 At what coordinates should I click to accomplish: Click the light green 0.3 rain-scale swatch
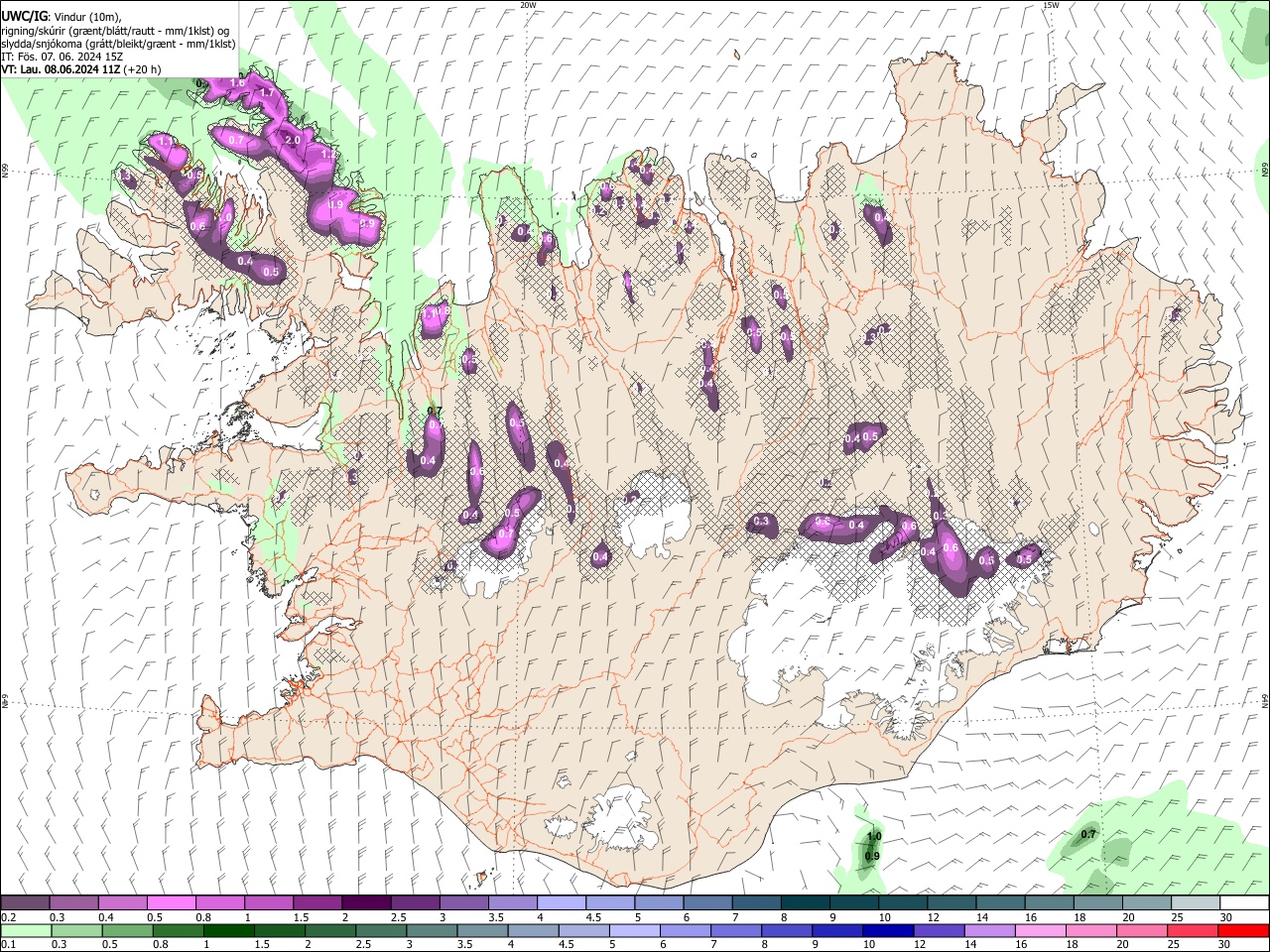76,930
